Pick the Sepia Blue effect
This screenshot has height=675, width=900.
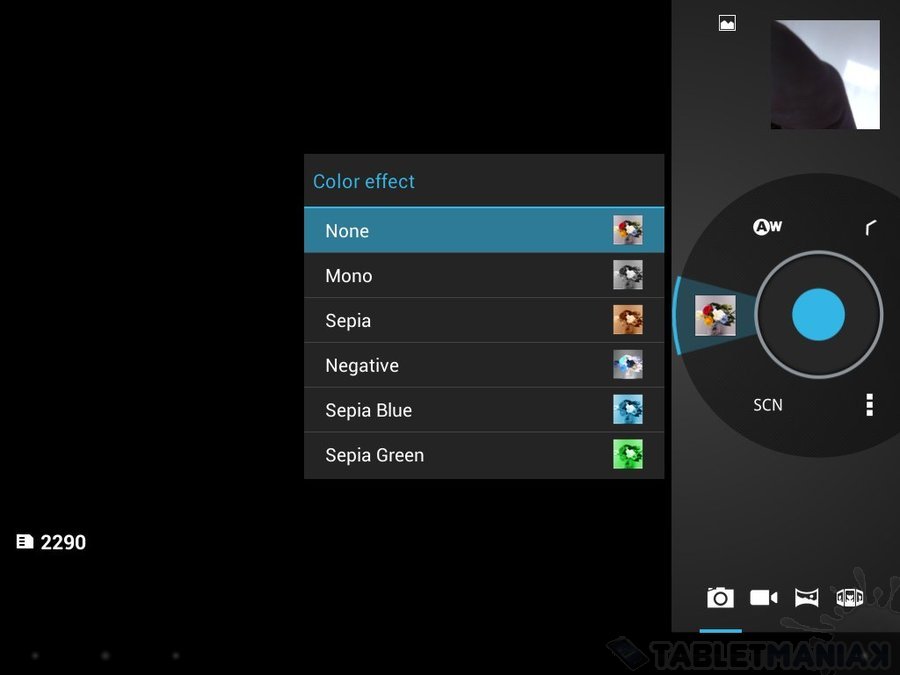tap(484, 410)
